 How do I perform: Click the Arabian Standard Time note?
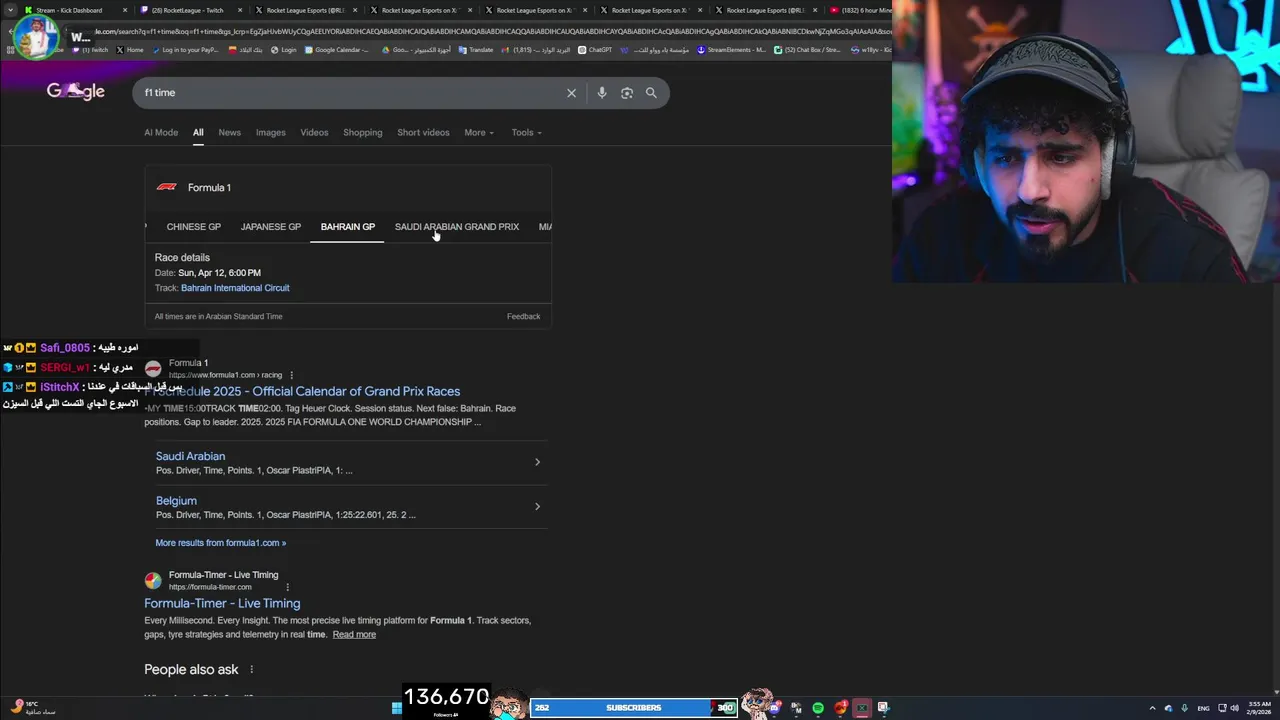click(218, 316)
